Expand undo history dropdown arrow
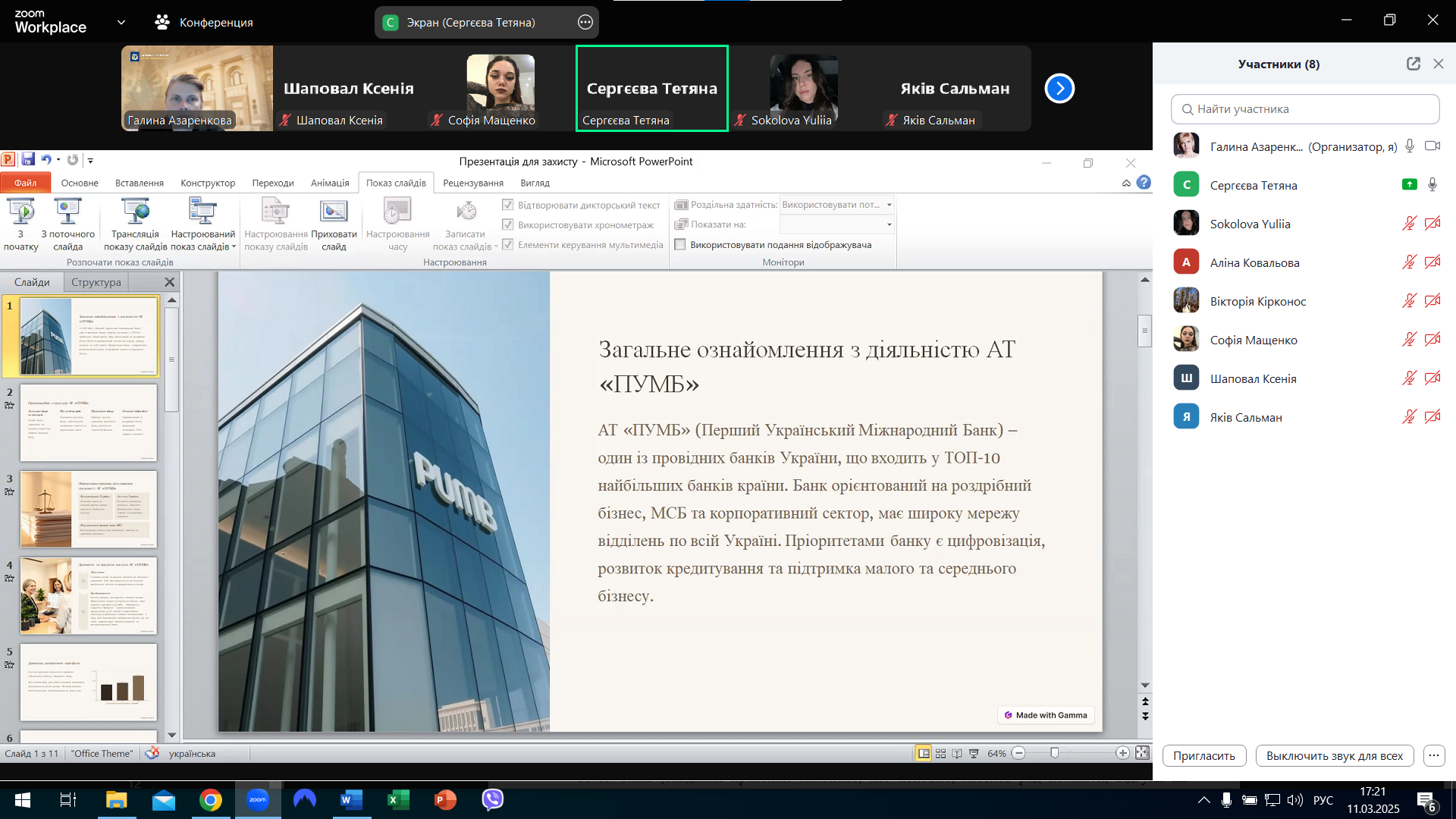1456x819 pixels. (x=58, y=159)
